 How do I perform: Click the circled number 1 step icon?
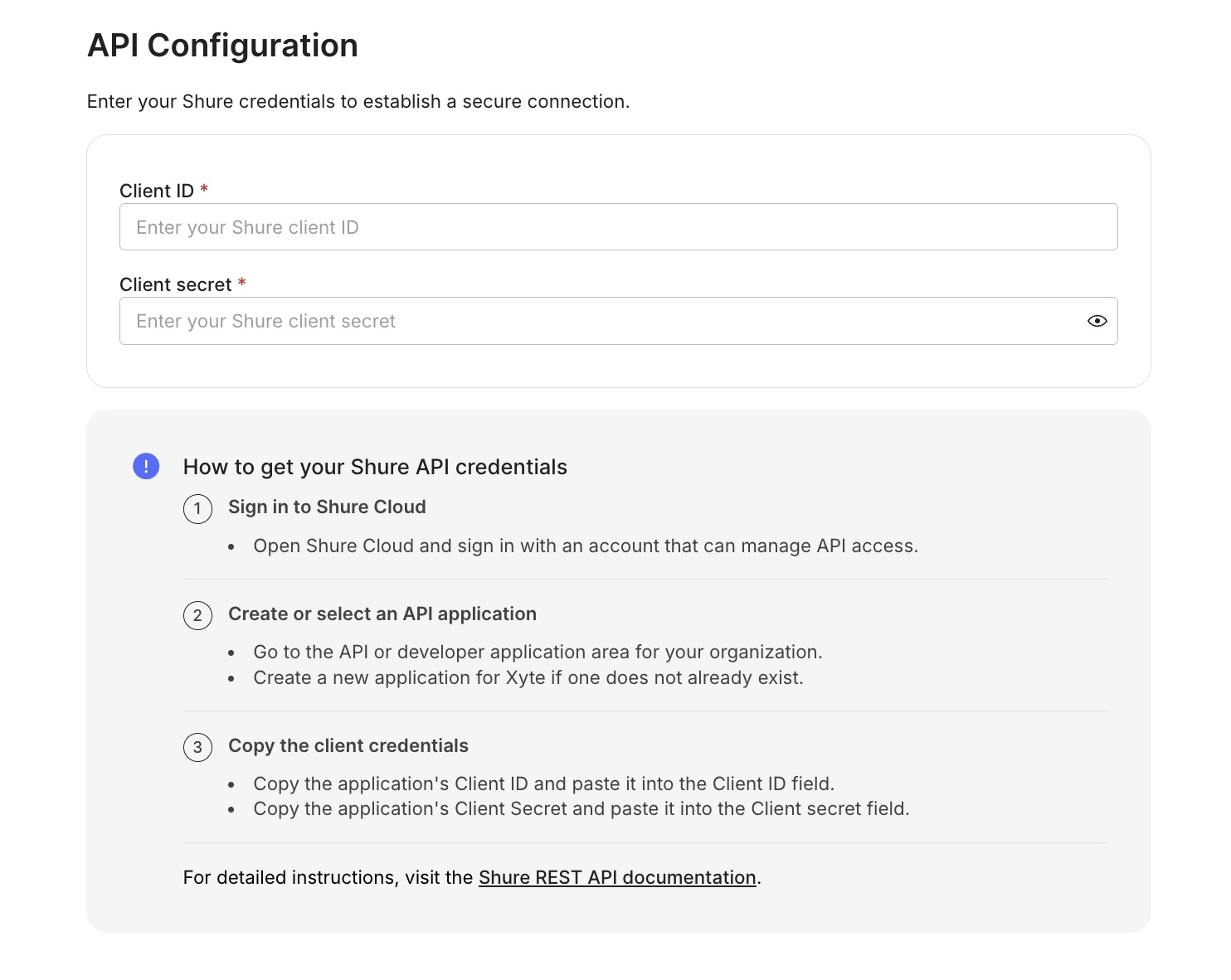pos(197,508)
